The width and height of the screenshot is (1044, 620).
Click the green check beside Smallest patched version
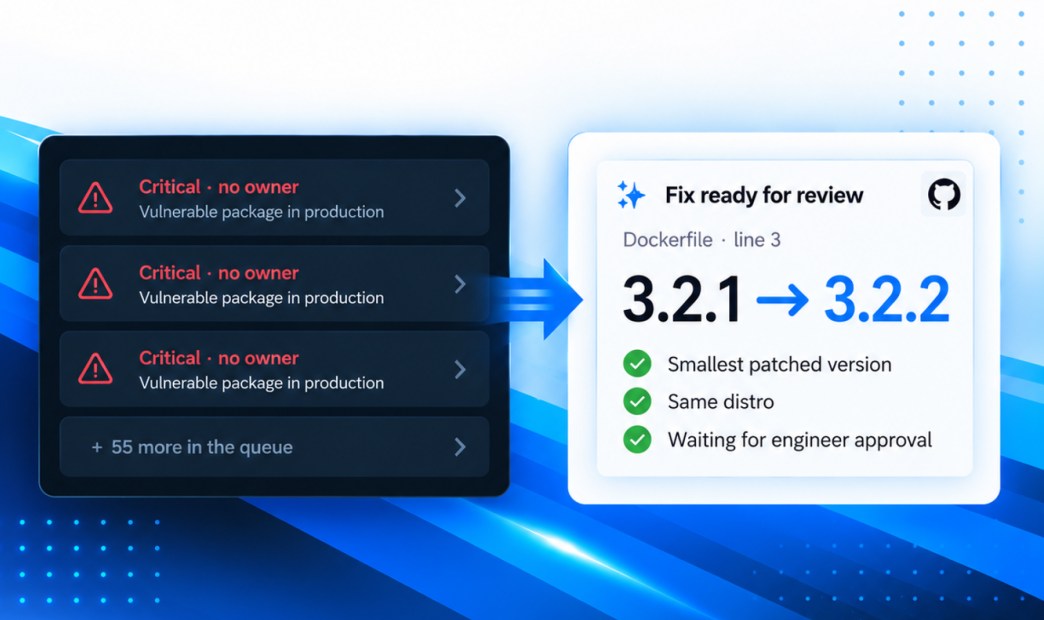[637, 364]
